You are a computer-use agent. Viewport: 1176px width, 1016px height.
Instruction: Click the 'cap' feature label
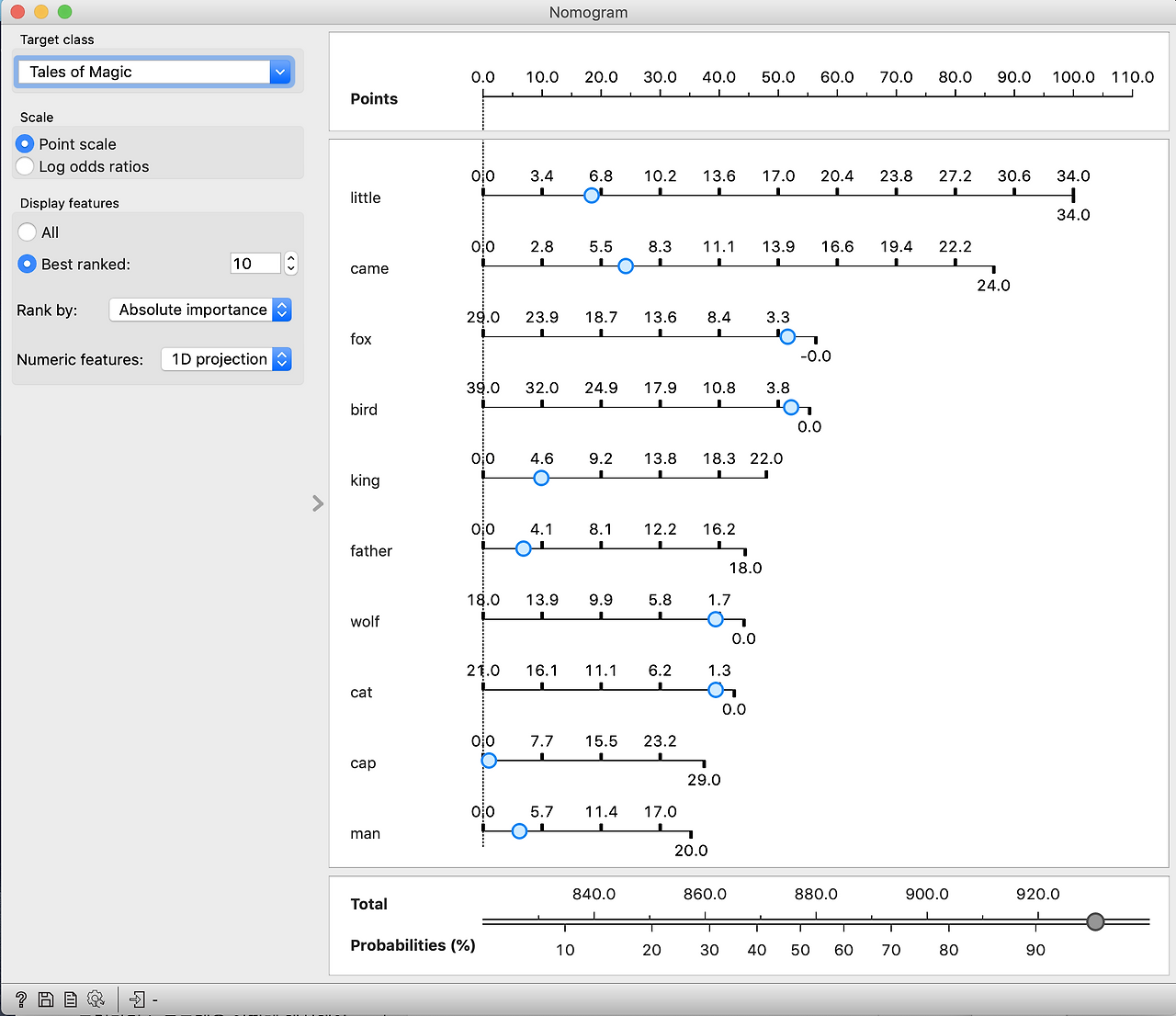pyautogui.click(x=363, y=763)
